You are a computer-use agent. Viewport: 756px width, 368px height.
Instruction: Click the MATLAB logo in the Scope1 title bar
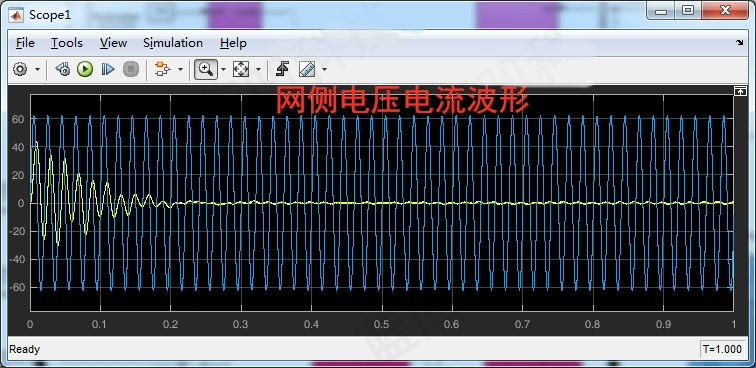pyautogui.click(x=17, y=15)
